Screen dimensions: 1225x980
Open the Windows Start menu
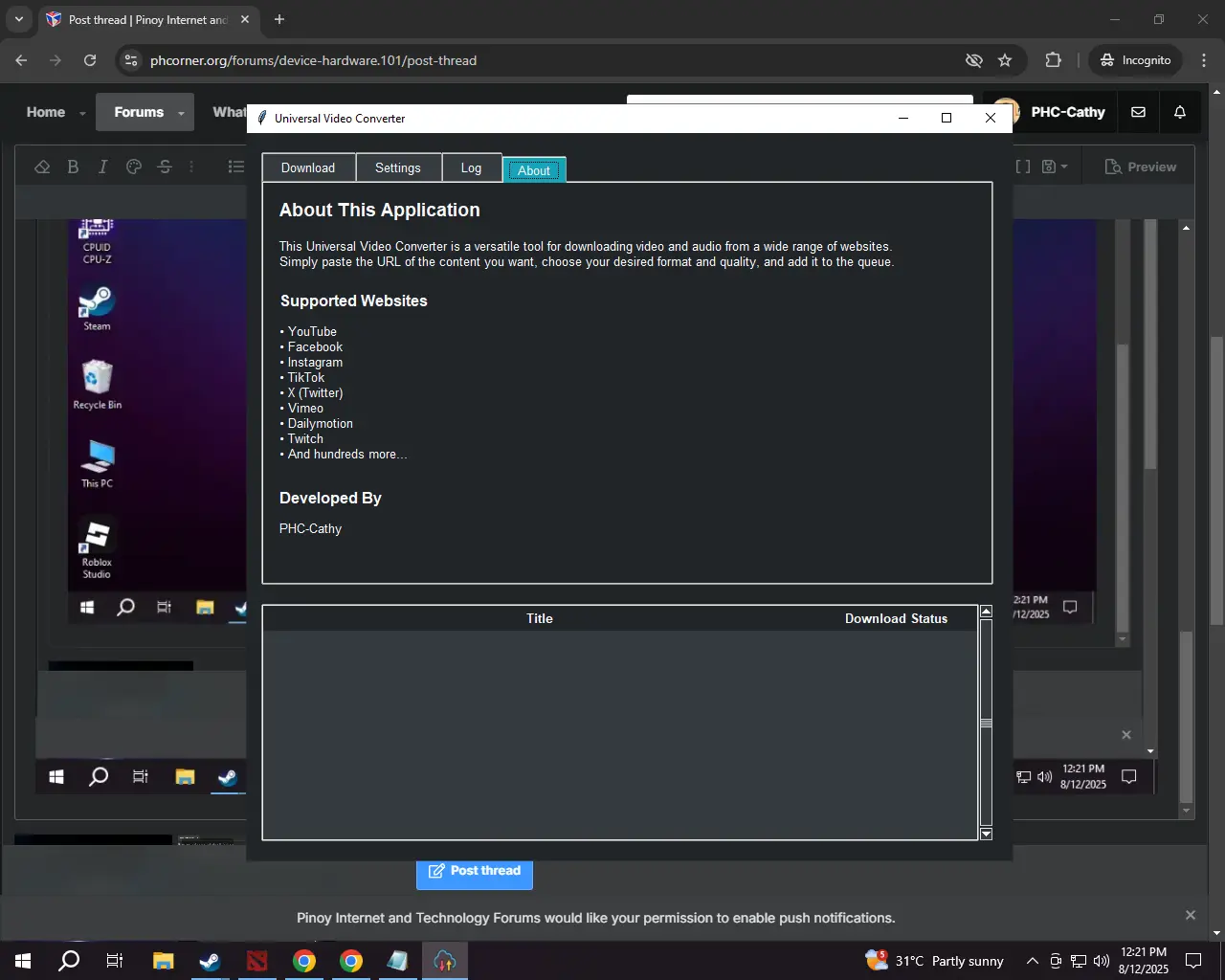point(23,961)
